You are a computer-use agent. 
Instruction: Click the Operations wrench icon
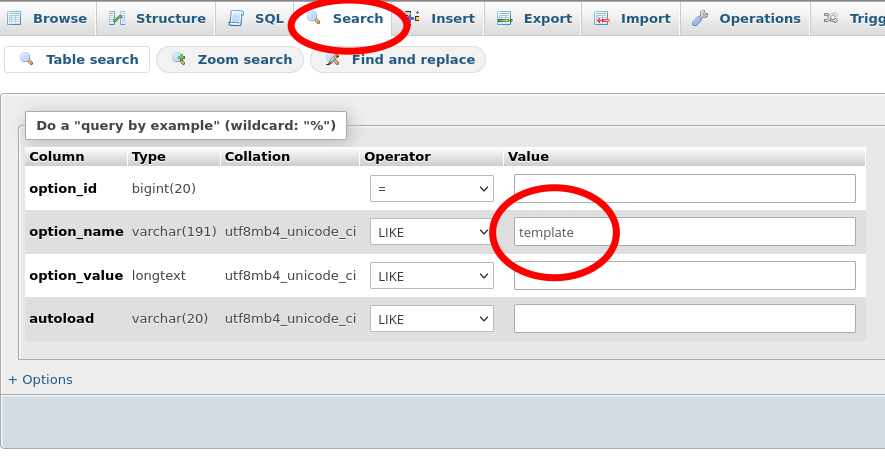(x=700, y=18)
